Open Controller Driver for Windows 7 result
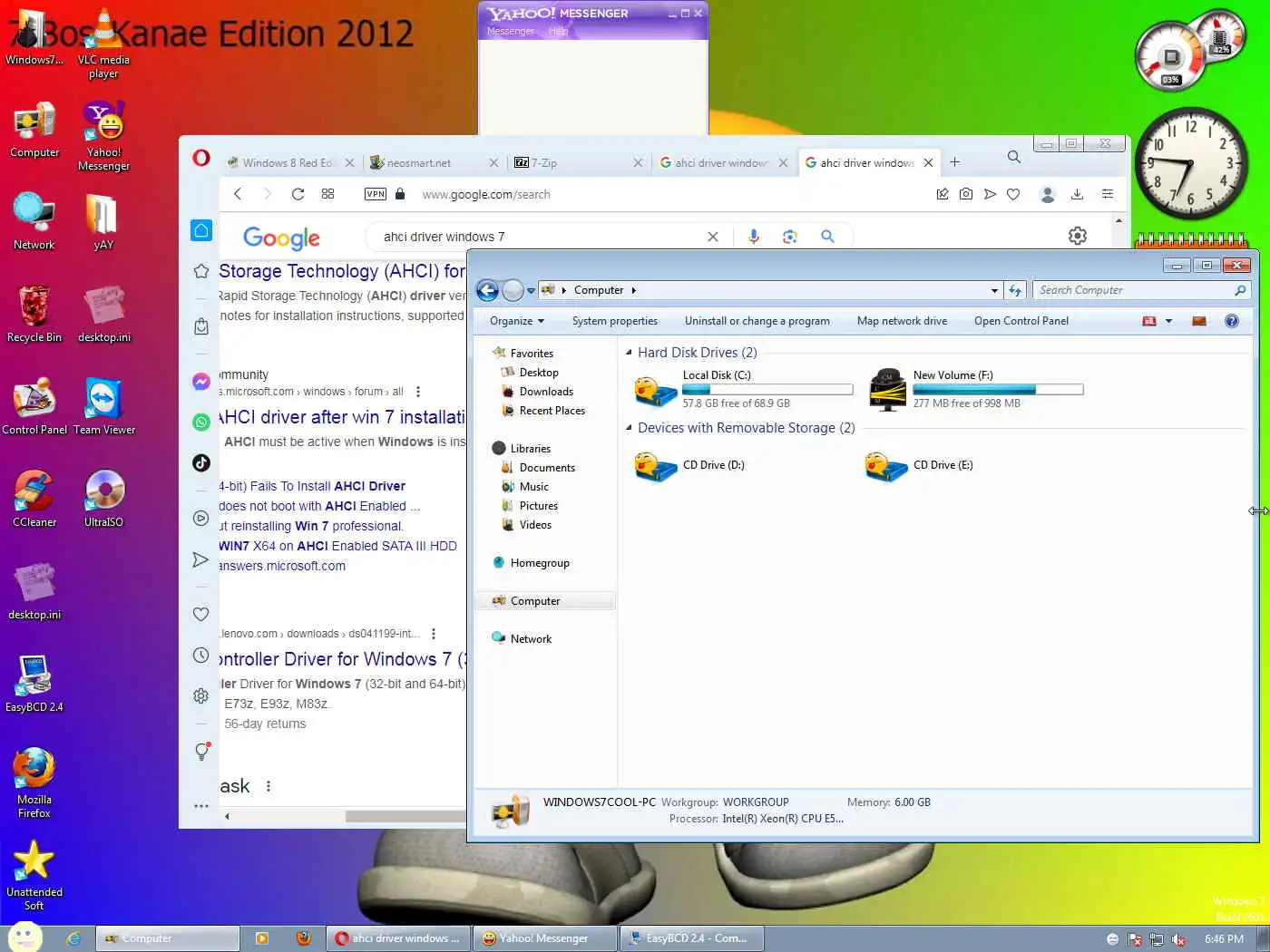This screenshot has height=952, width=1270. [x=342, y=659]
